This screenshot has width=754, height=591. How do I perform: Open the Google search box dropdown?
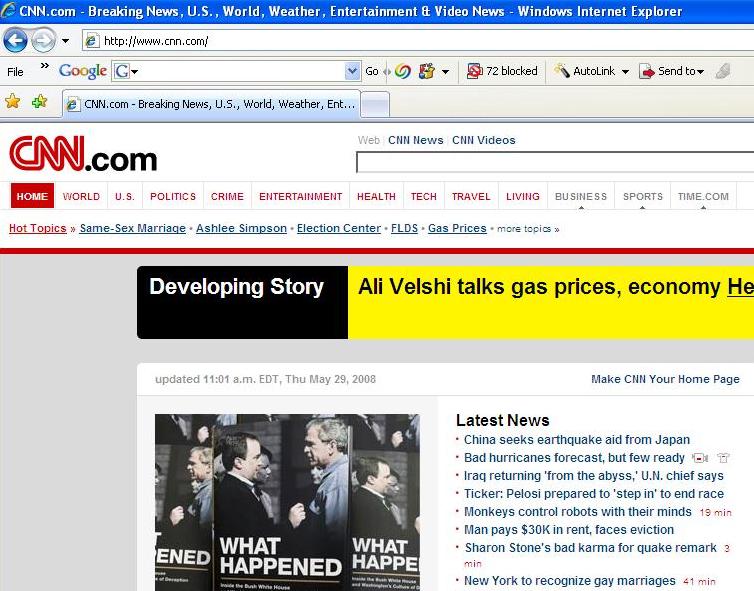point(352,71)
